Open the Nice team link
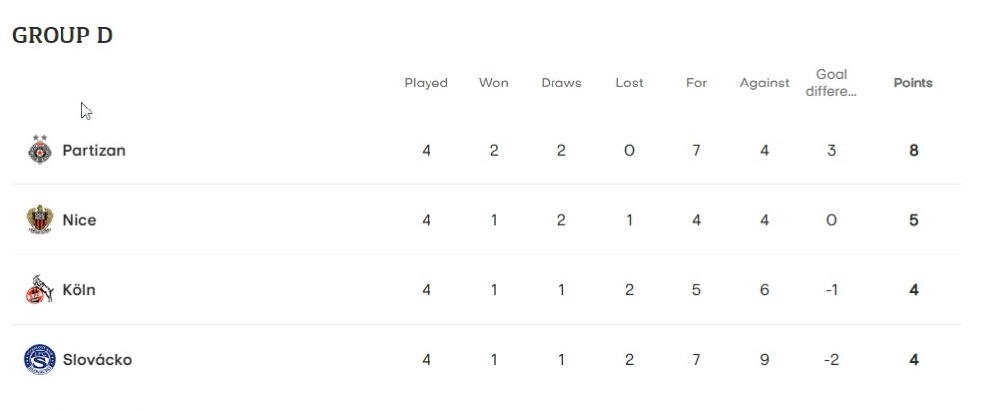 (79, 220)
